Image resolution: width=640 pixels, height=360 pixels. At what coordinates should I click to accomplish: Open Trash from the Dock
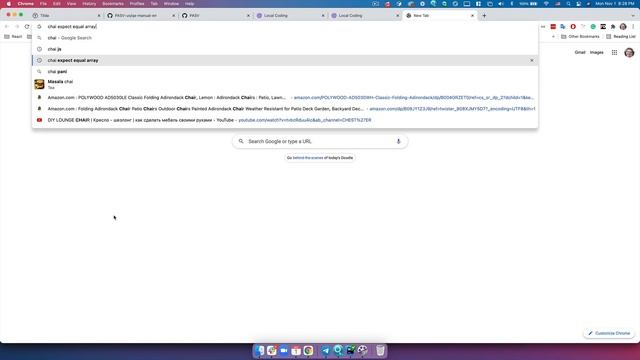click(x=380, y=350)
